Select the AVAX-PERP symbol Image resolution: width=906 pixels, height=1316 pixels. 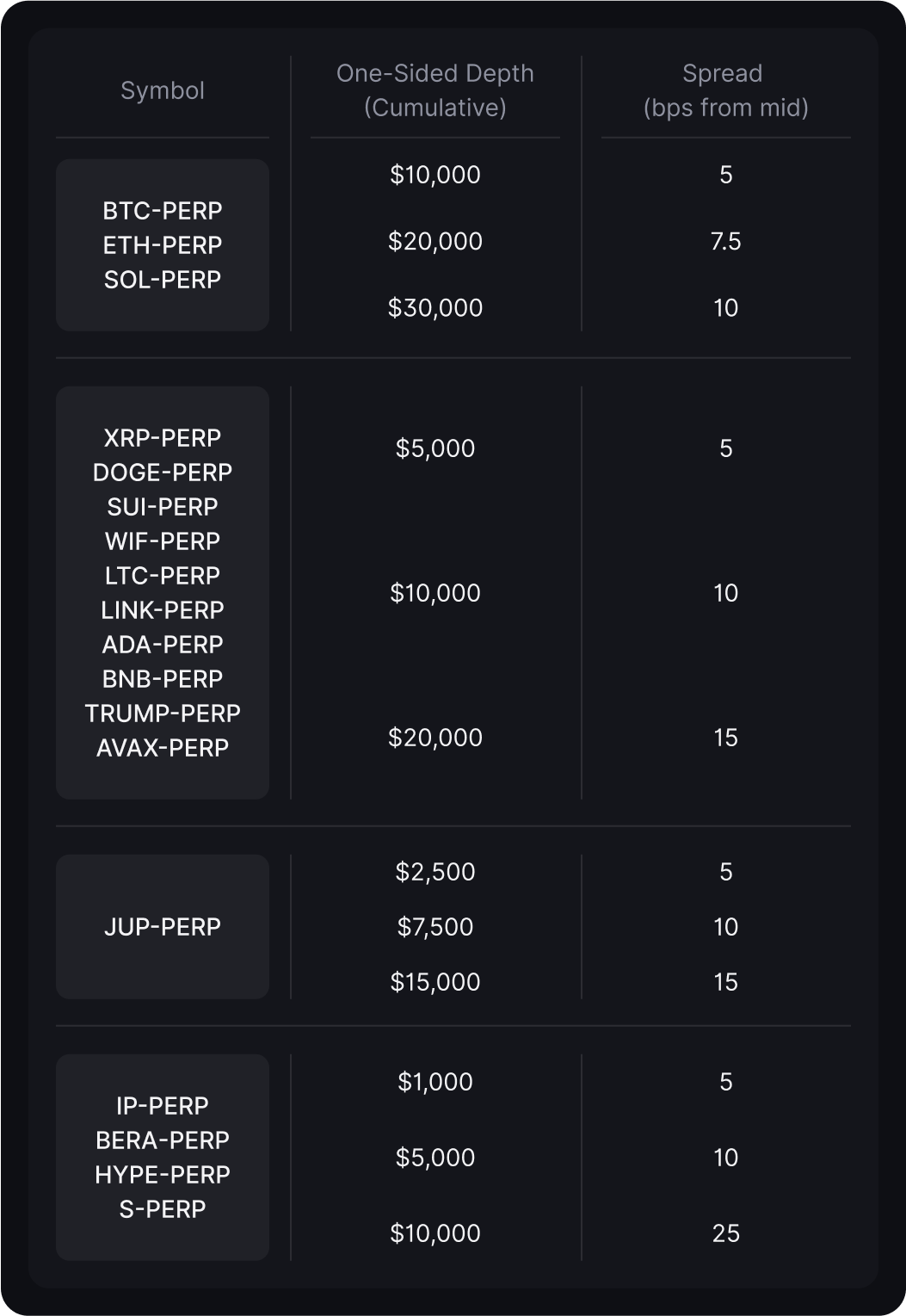(163, 748)
